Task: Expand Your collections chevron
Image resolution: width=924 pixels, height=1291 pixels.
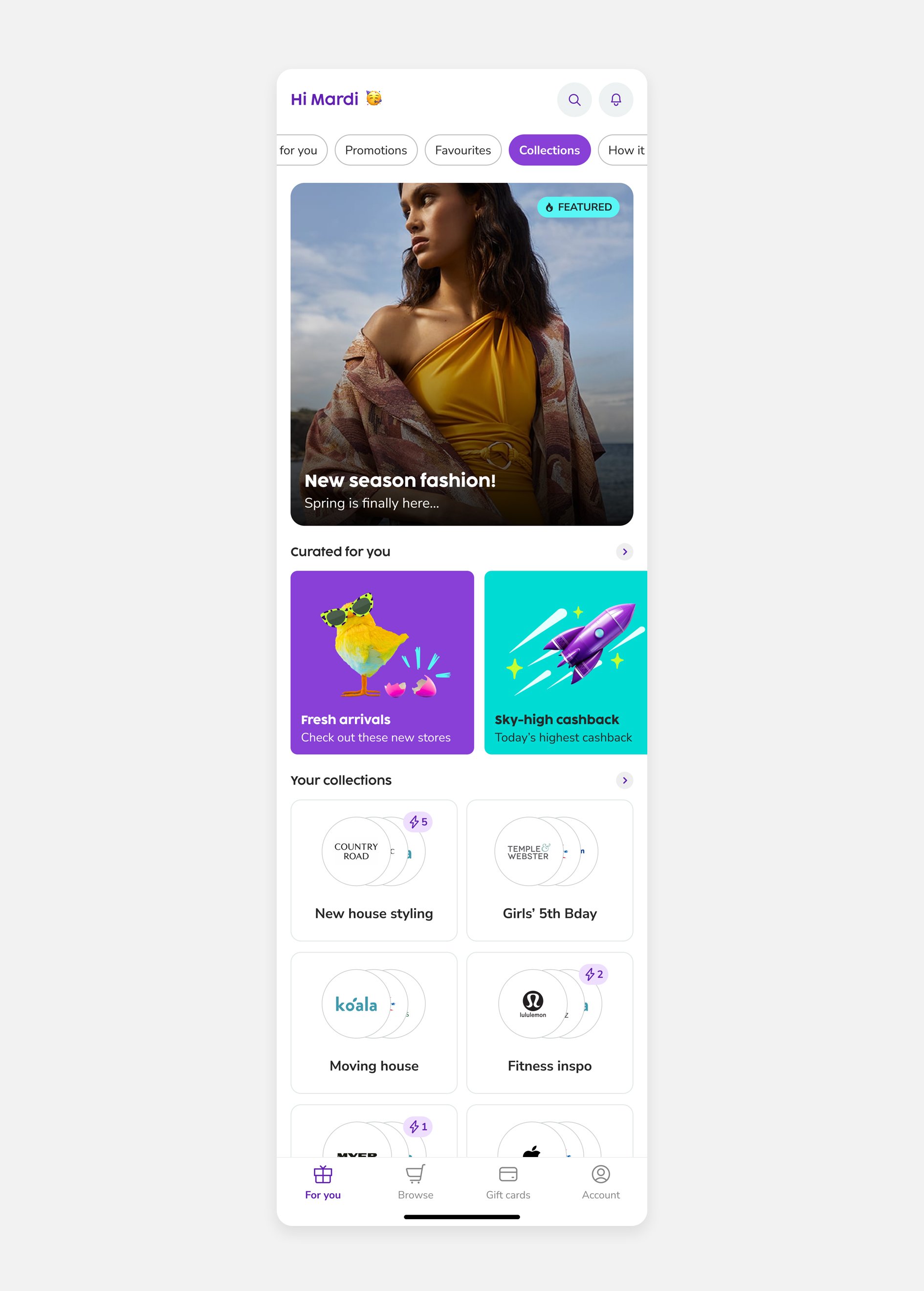Action: (x=625, y=780)
